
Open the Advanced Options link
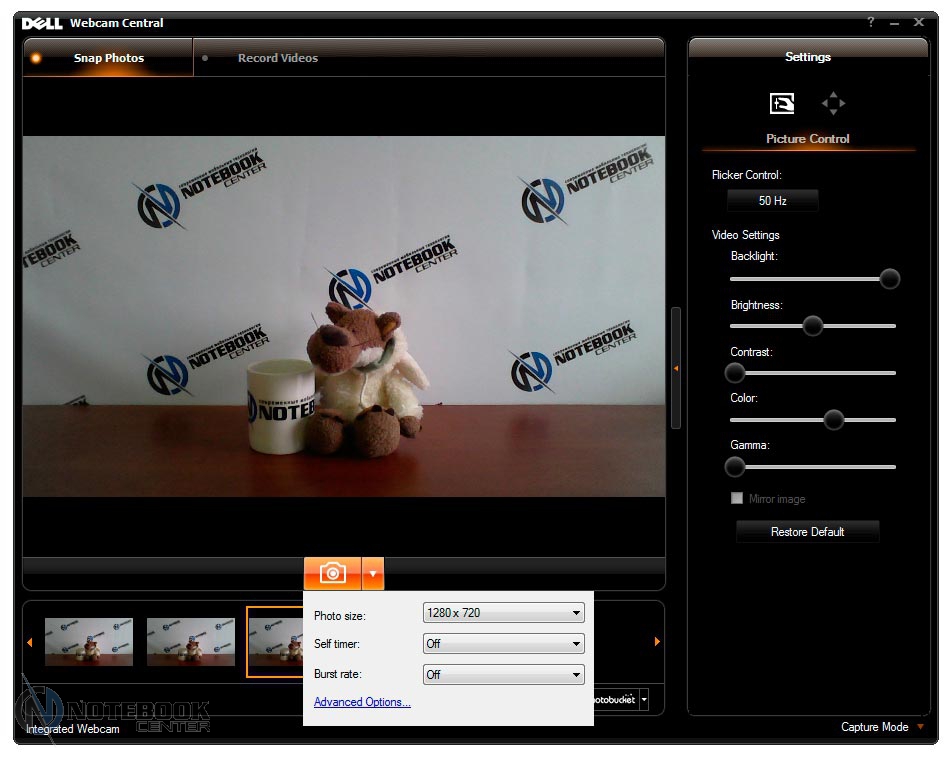pyautogui.click(x=362, y=702)
